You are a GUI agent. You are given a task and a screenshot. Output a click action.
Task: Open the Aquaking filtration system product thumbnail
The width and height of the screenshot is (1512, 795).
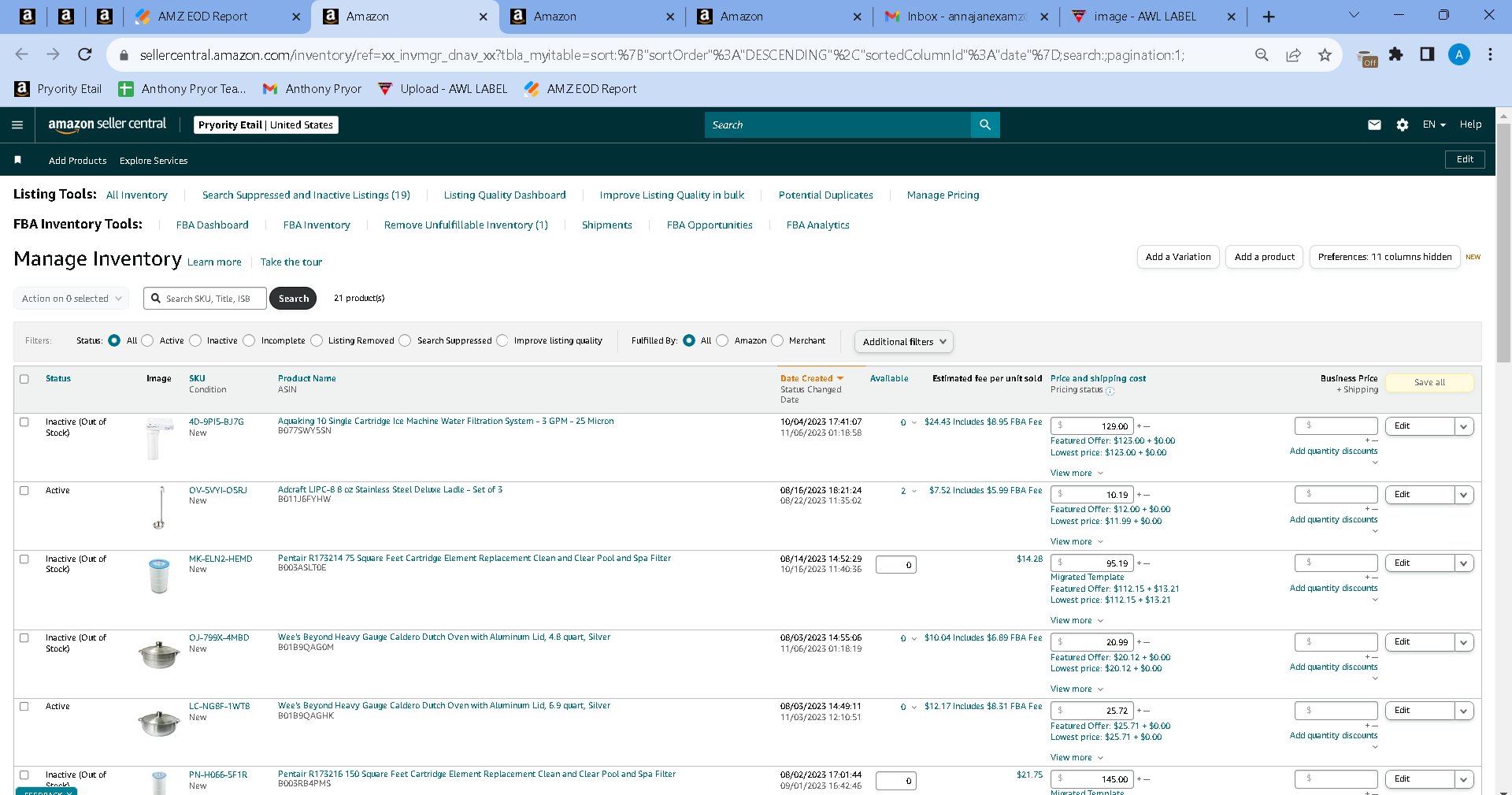tap(158, 438)
